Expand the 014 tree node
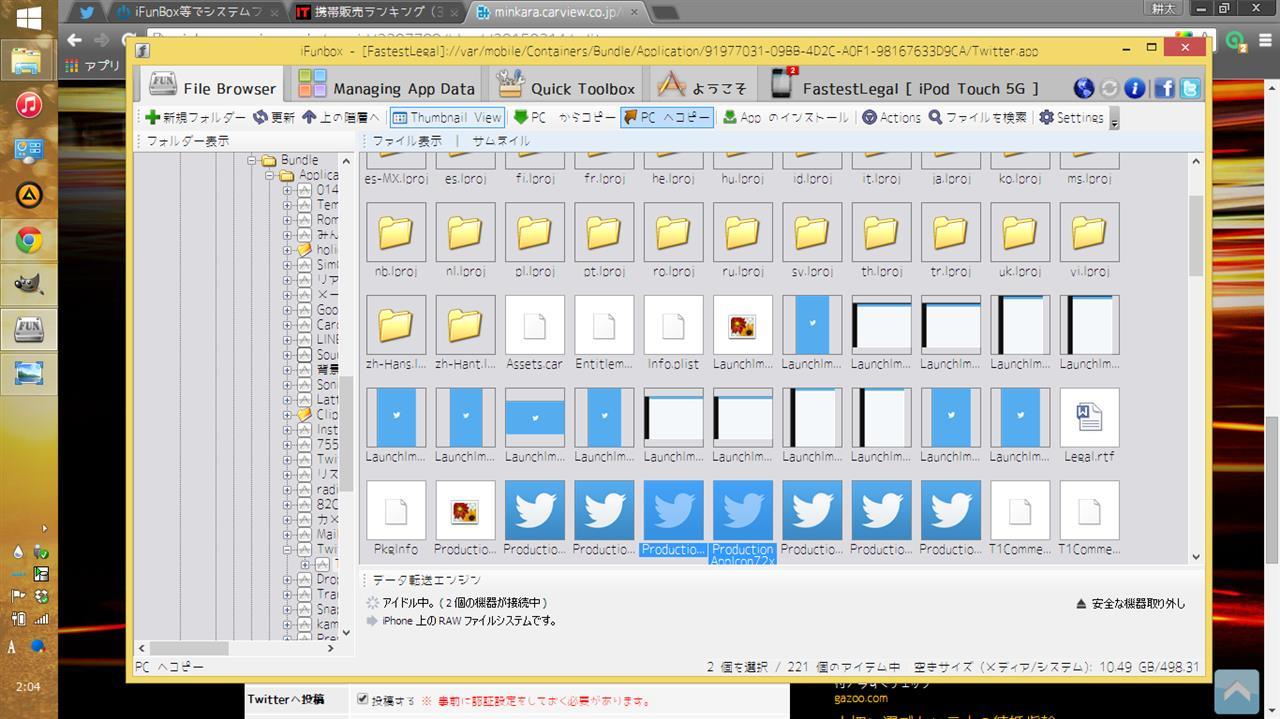The width and height of the screenshot is (1280, 719). pos(287,190)
